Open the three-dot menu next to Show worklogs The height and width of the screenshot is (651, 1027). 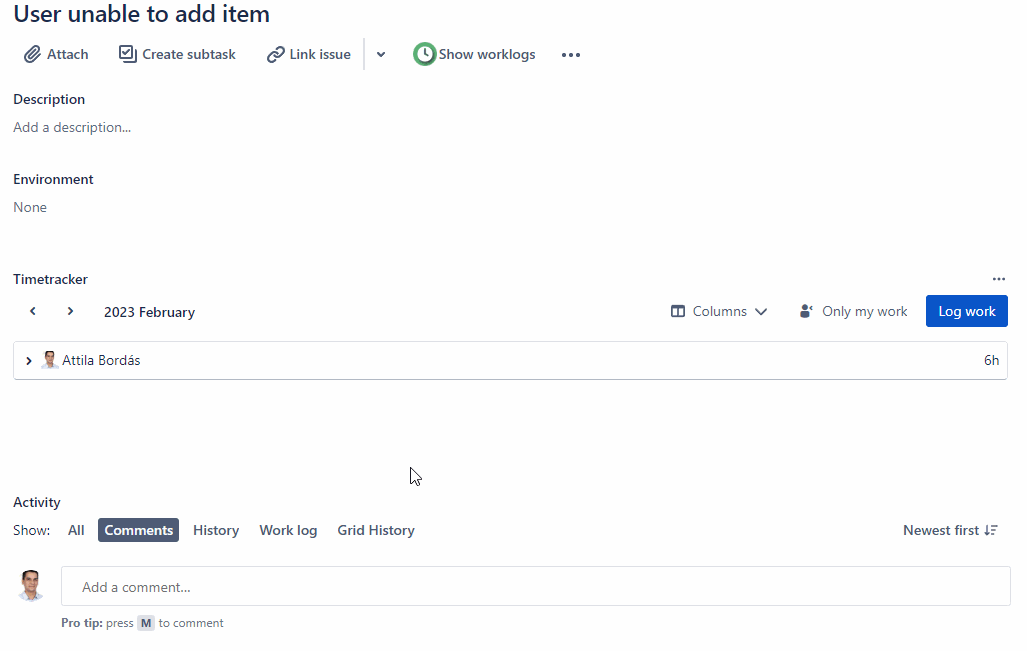coord(571,55)
